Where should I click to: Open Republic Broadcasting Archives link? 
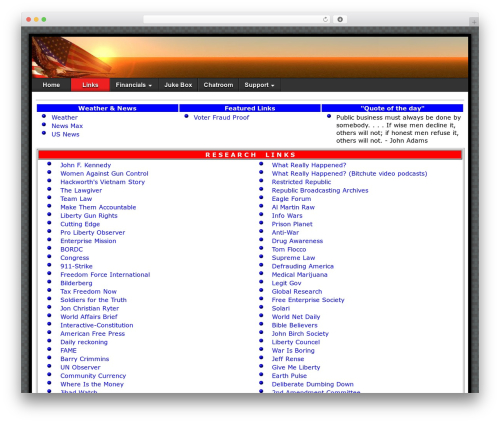tap(320, 190)
